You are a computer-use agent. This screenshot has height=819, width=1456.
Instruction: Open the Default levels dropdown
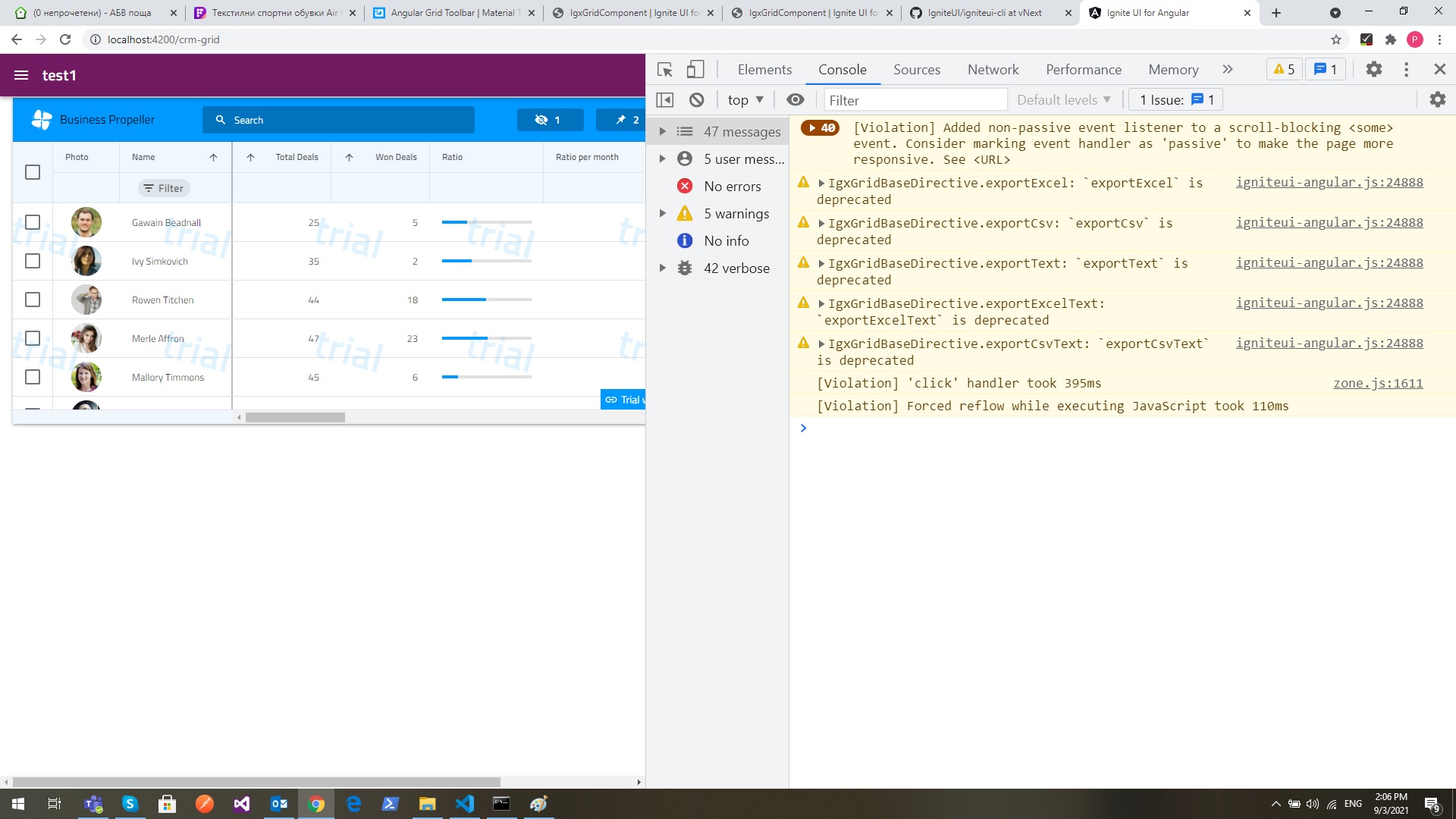click(x=1063, y=100)
